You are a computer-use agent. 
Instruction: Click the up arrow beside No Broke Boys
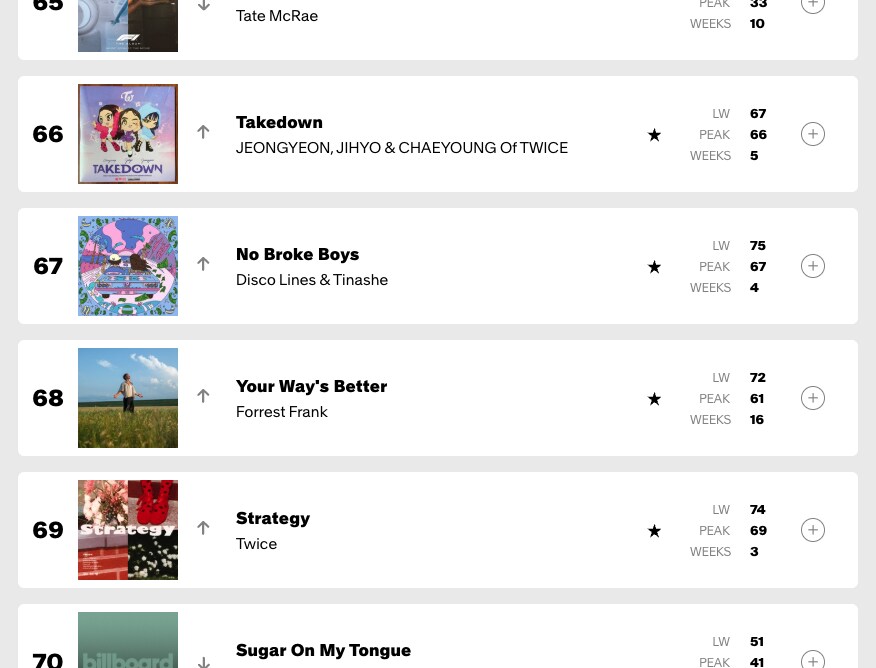point(203,264)
